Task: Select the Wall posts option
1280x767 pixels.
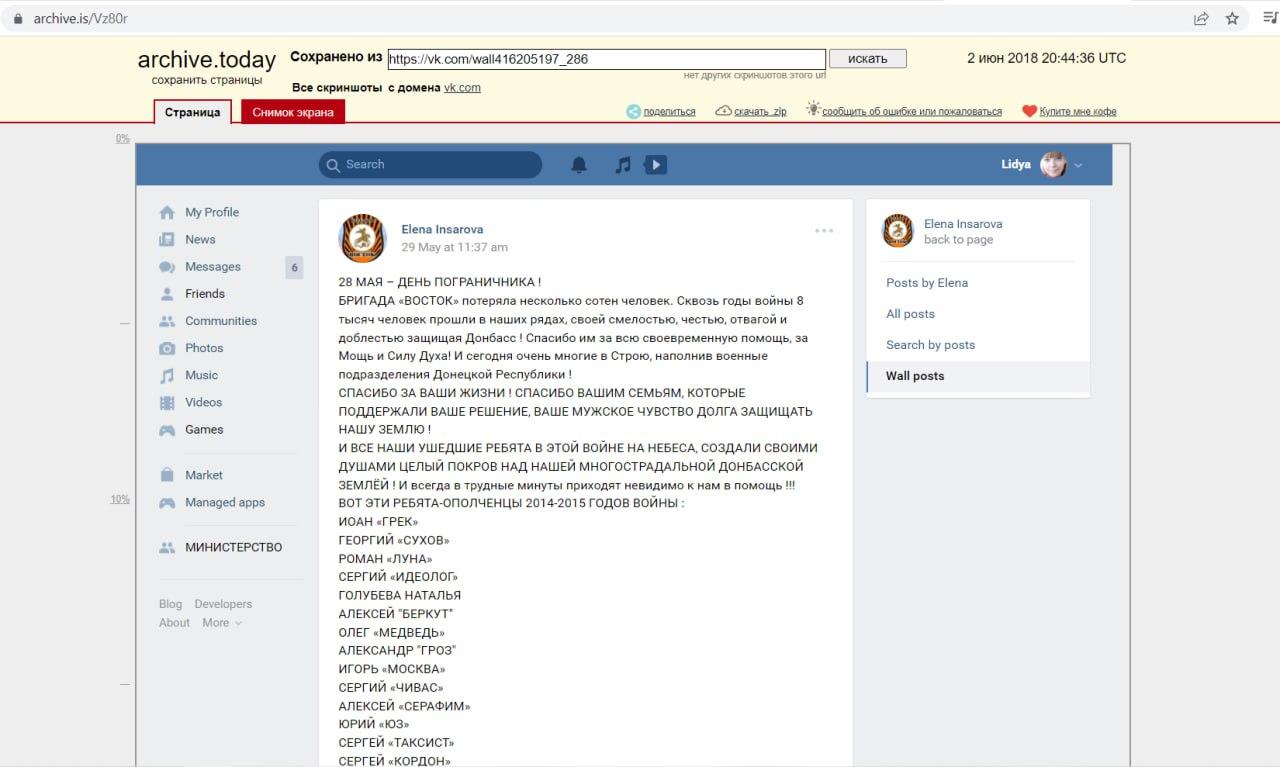Action: tap(978, 376)
